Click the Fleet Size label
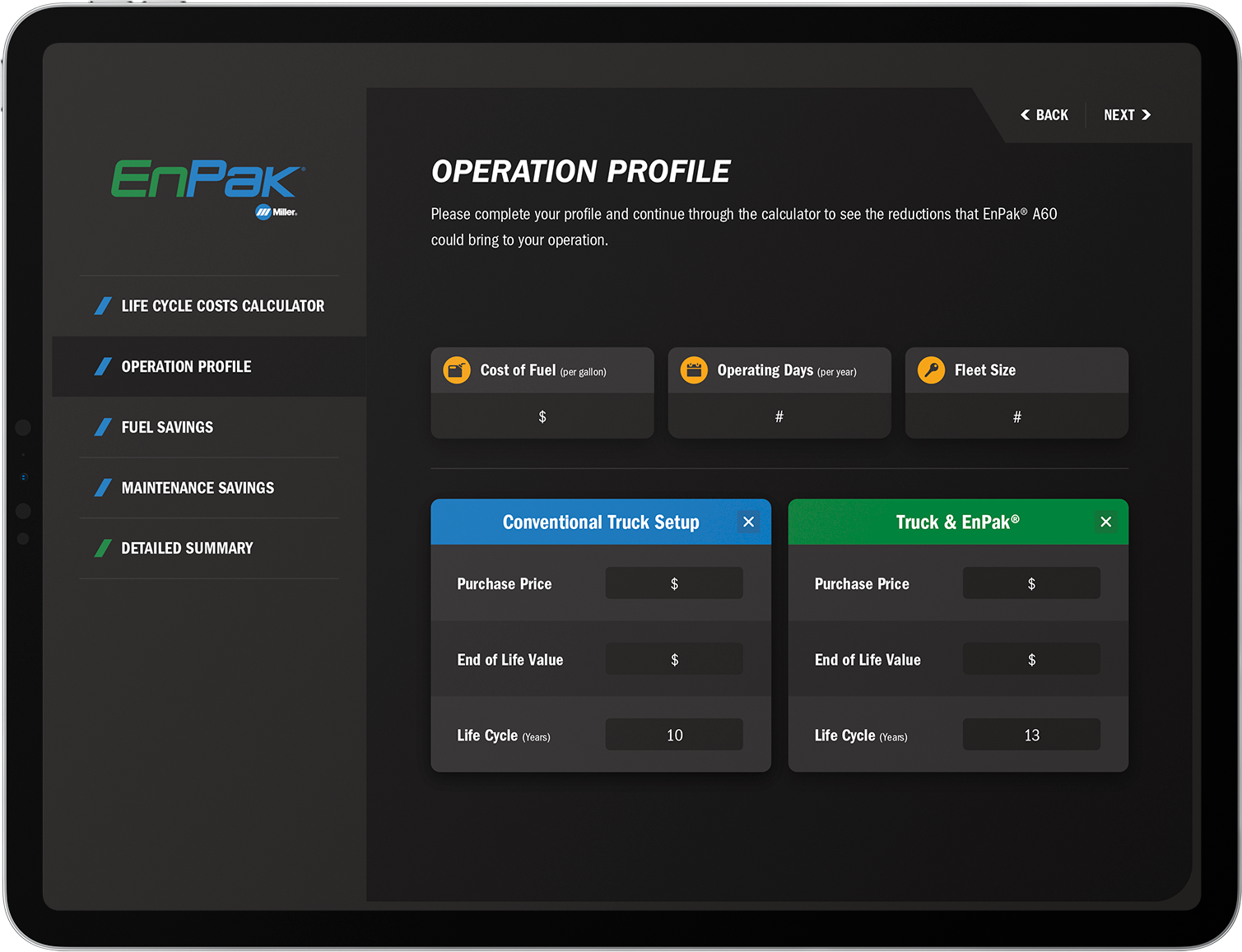This screenshot has height=952, width=1242. coord(985,370)
